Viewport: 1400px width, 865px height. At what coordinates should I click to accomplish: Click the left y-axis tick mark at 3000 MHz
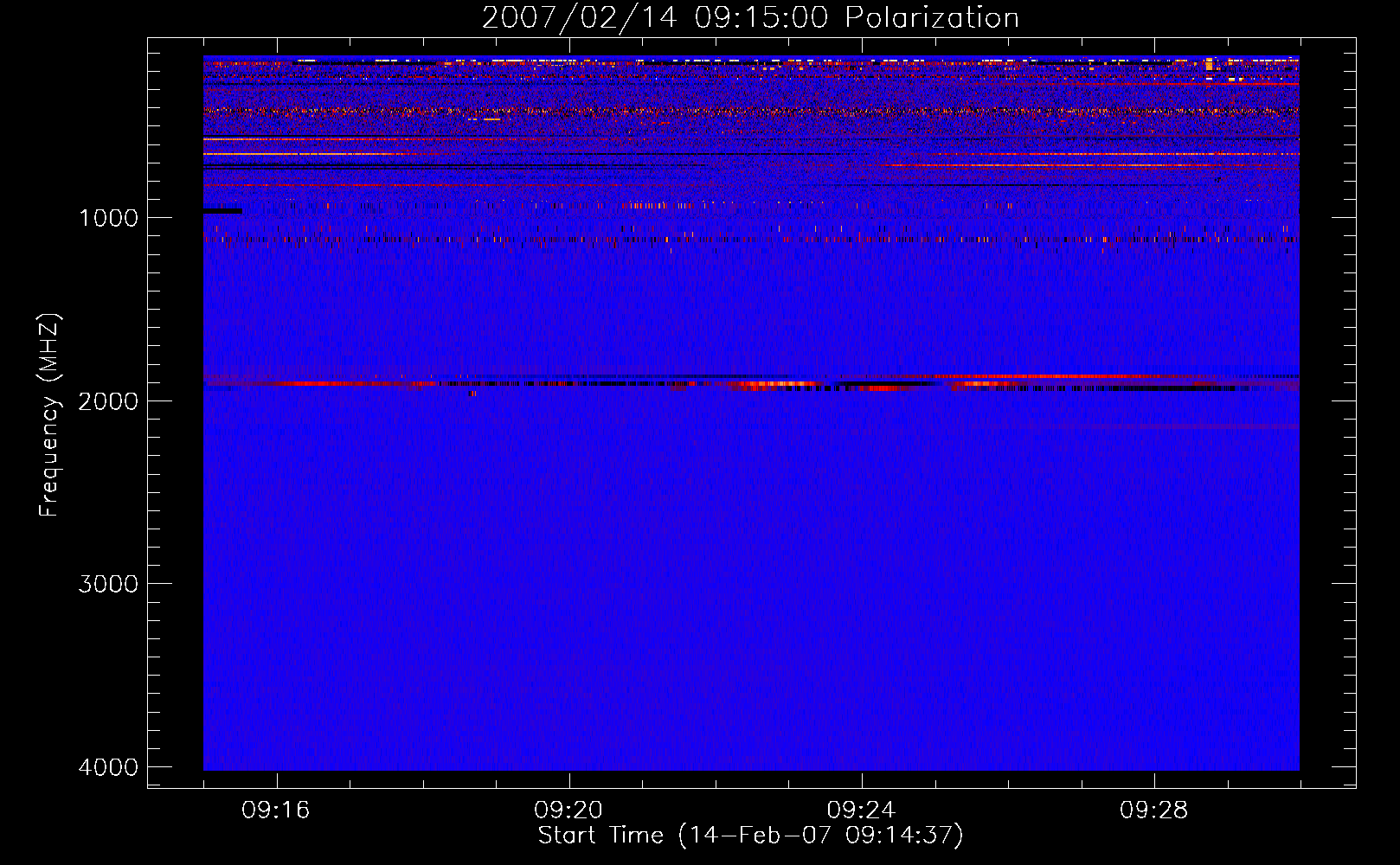coord(155,583)
